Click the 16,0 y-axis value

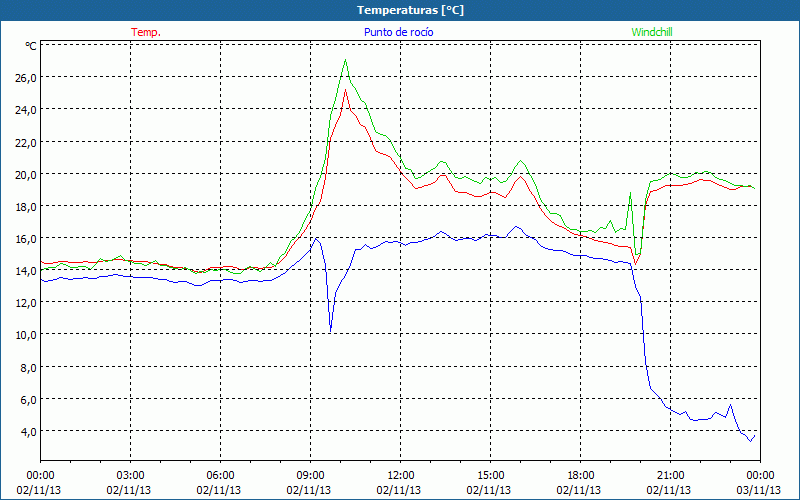pyautogui.click(x=24, y=239)
